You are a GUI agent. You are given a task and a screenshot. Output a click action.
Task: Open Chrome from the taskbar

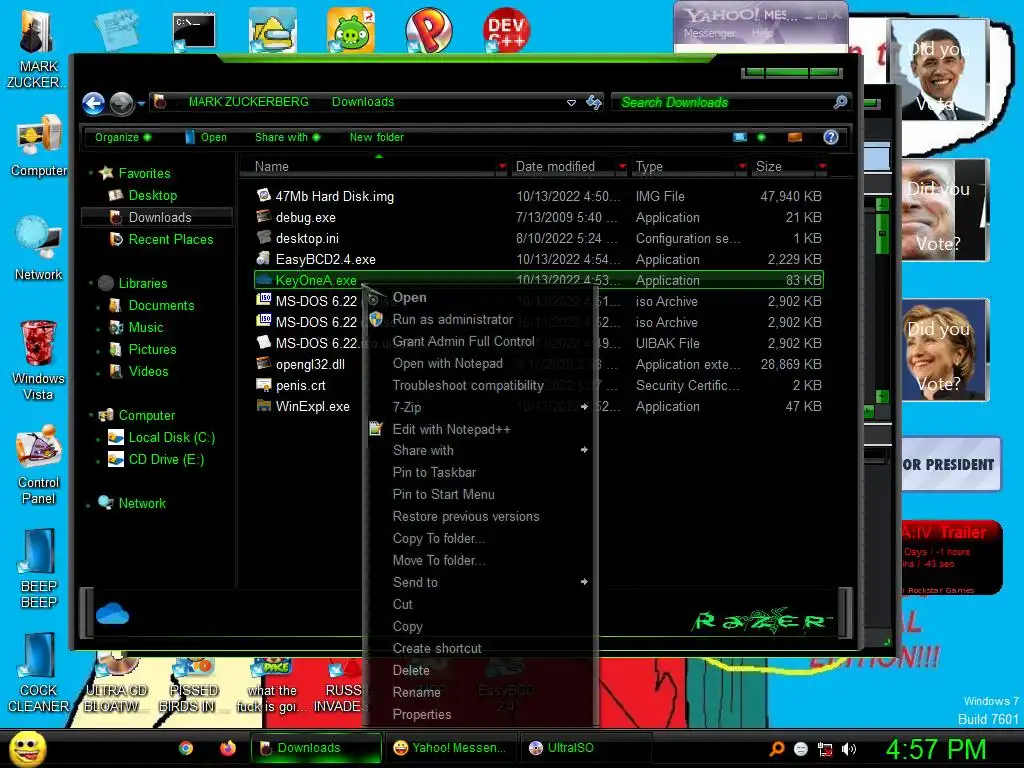[x=186, y=748]
